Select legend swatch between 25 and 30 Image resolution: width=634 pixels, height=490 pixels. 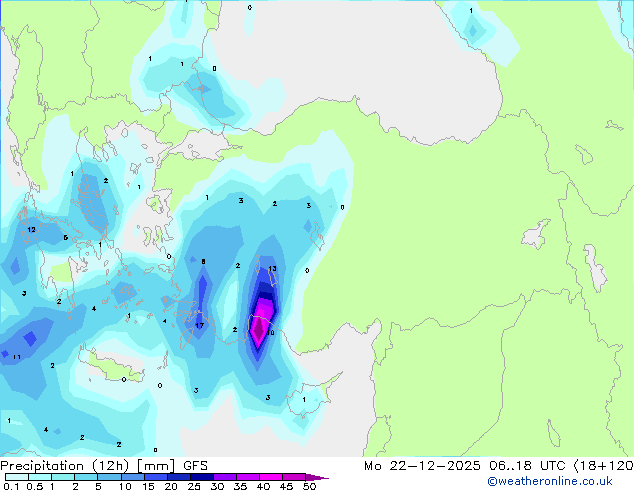[202, 477]
